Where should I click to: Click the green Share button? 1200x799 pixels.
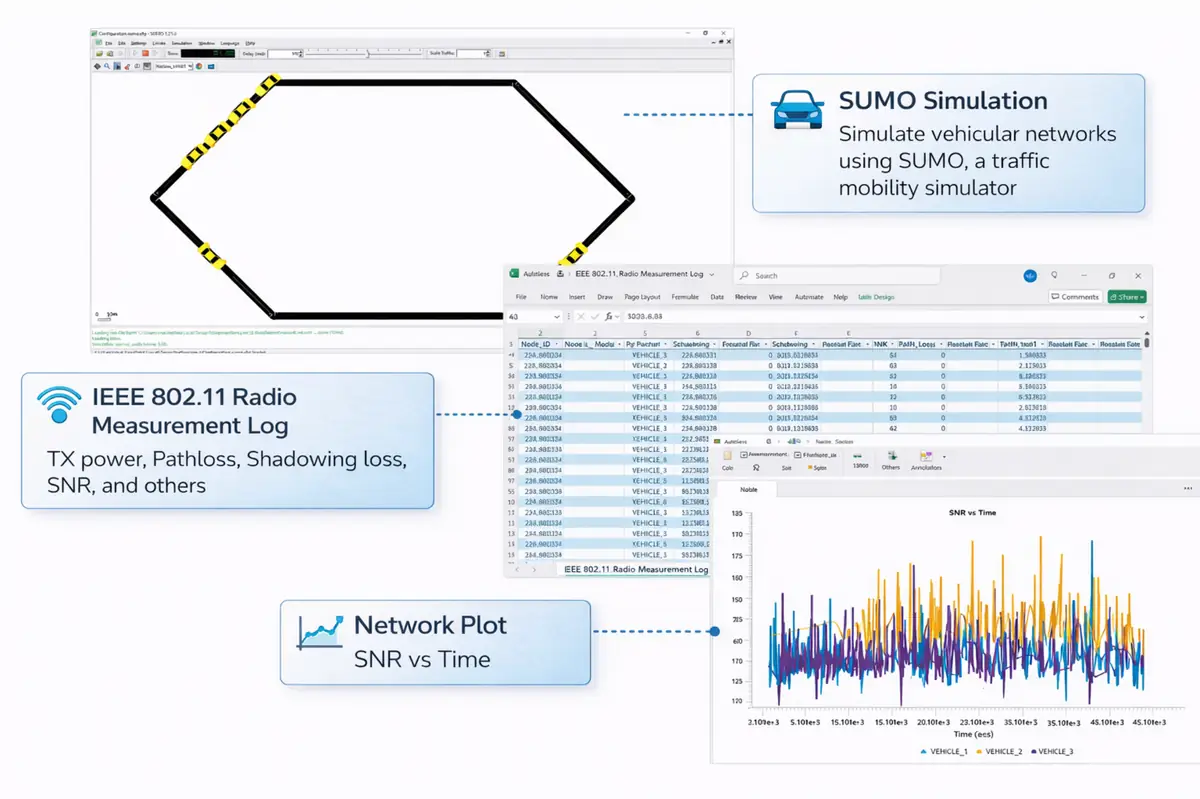pos(1126,297)
